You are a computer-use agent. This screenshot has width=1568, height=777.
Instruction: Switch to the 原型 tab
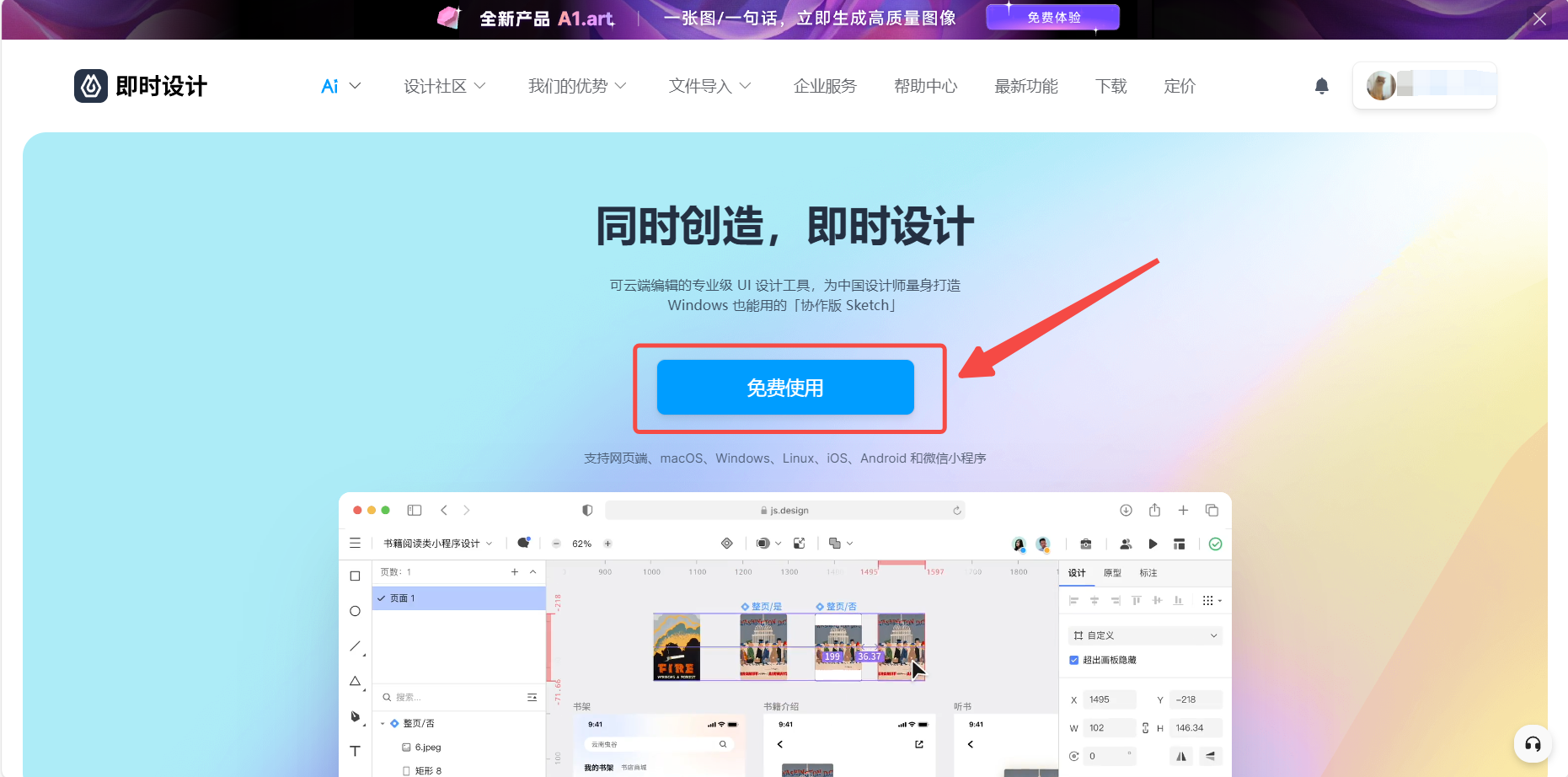click(x=1112, y=573)
